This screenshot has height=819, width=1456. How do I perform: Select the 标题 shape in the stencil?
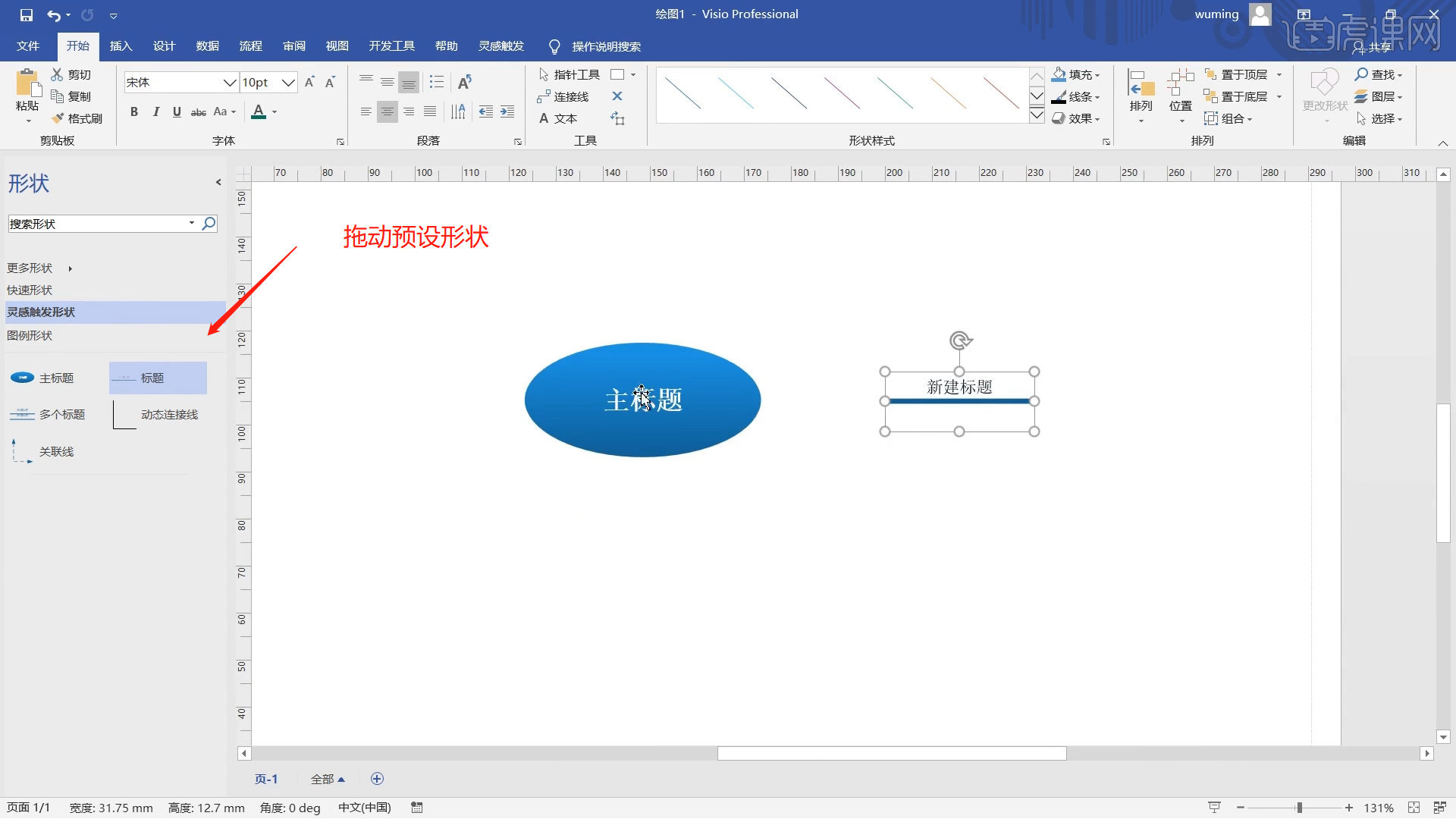(x=157, y=378)
